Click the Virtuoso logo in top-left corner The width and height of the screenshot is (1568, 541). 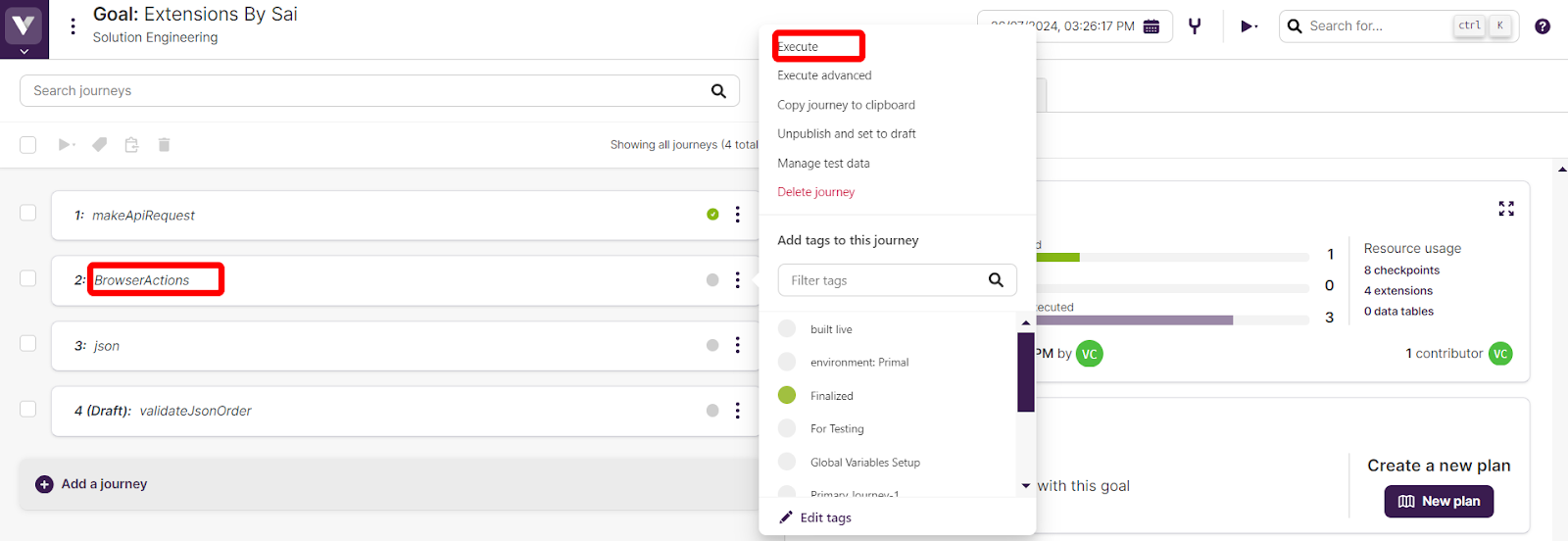tap(24, 23)
